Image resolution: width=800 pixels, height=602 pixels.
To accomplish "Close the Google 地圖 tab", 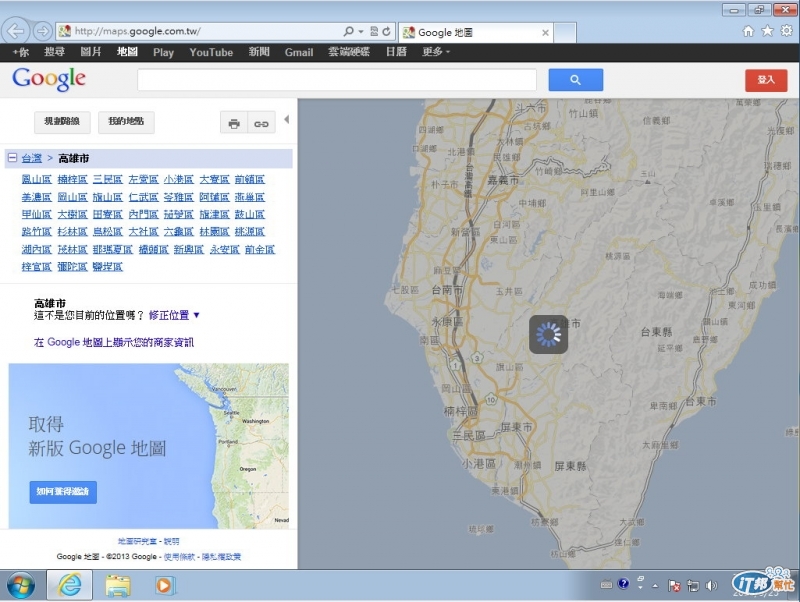I will coord(545,33).
